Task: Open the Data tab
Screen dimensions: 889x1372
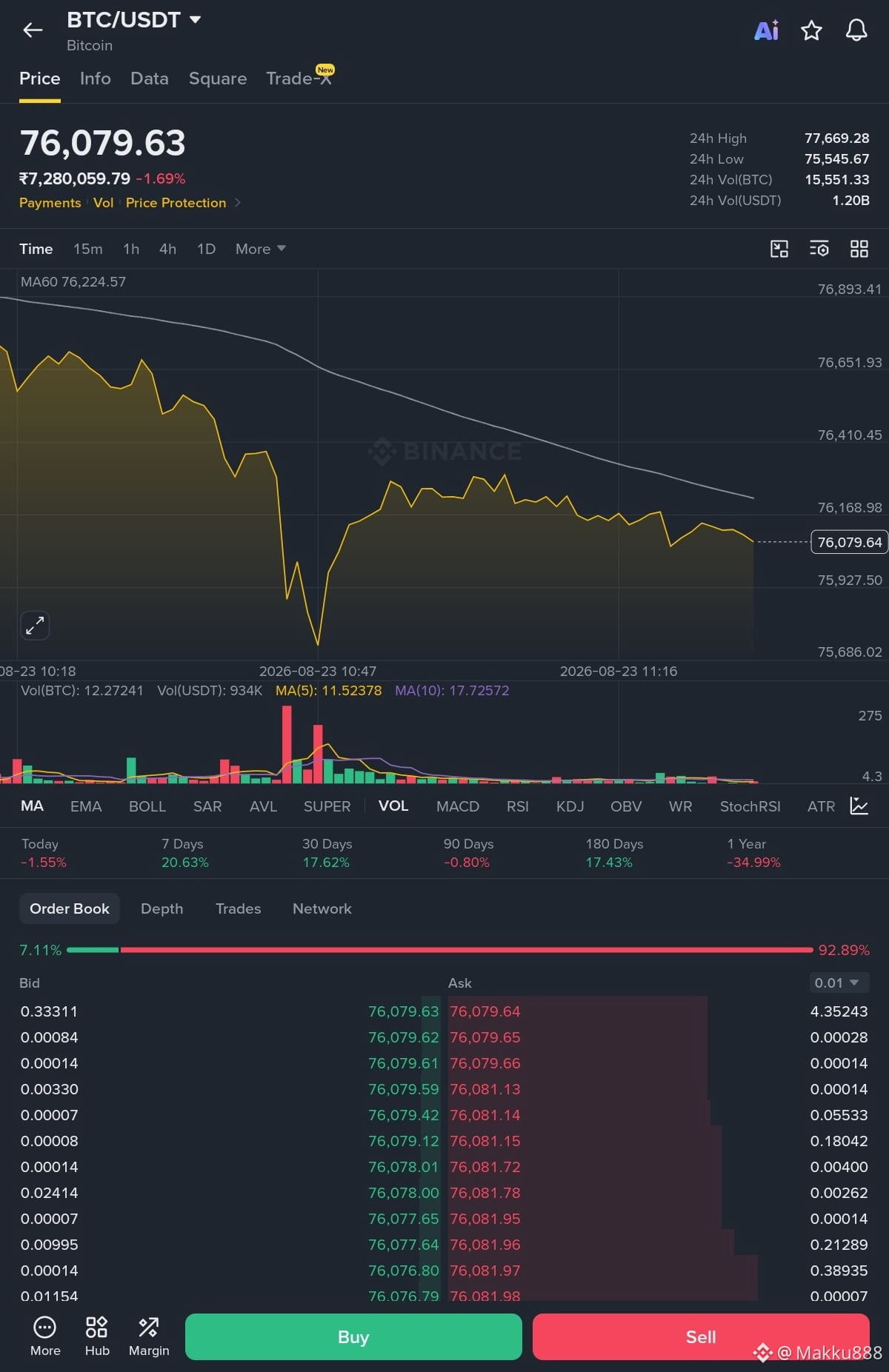Action: [150, 78]
